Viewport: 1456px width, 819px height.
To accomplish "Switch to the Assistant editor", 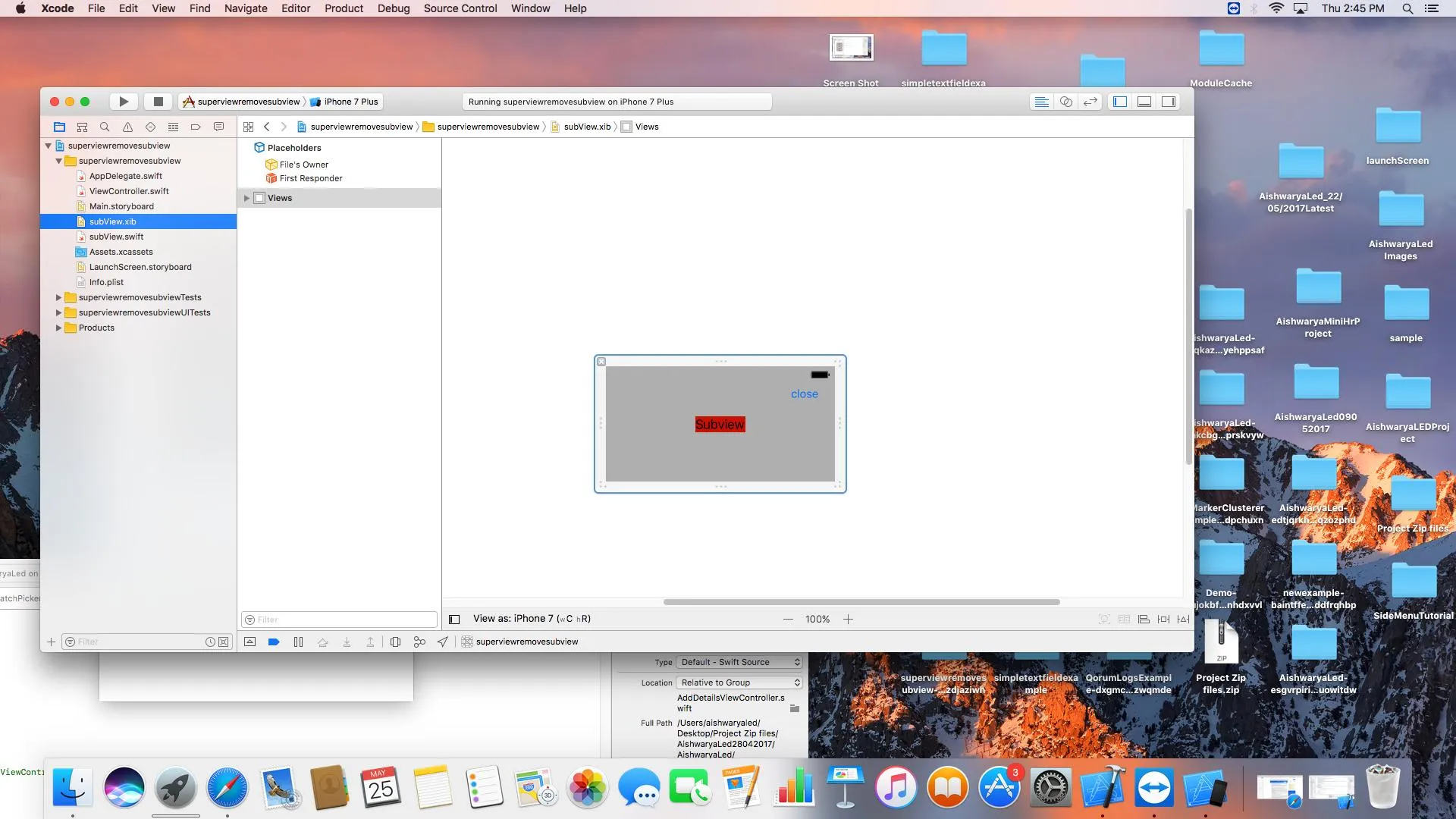I will pyautogui.click(x=1065, y=102).
